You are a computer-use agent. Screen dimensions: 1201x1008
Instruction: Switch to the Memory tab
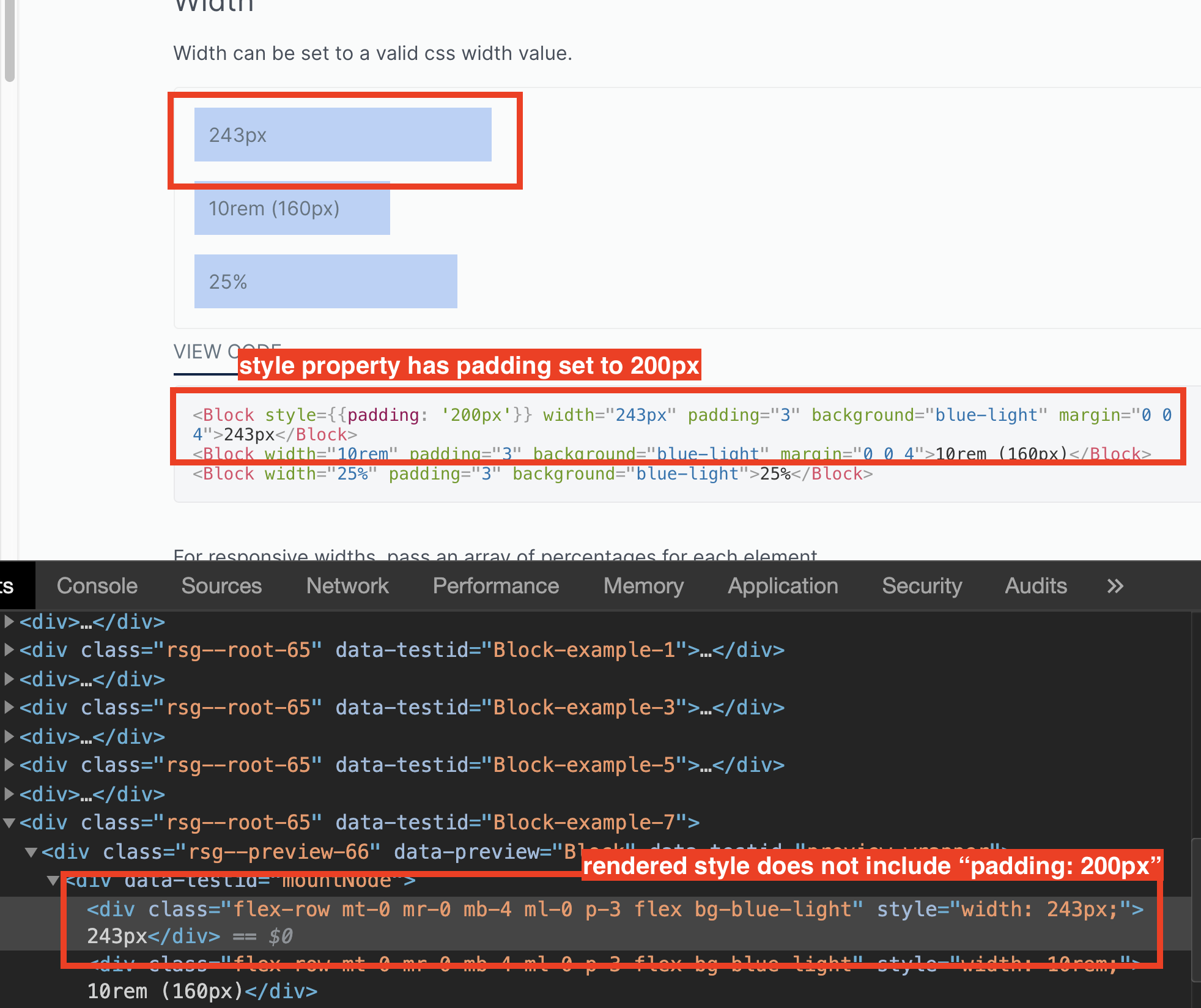pyautogui.click(x=643, y=585)
